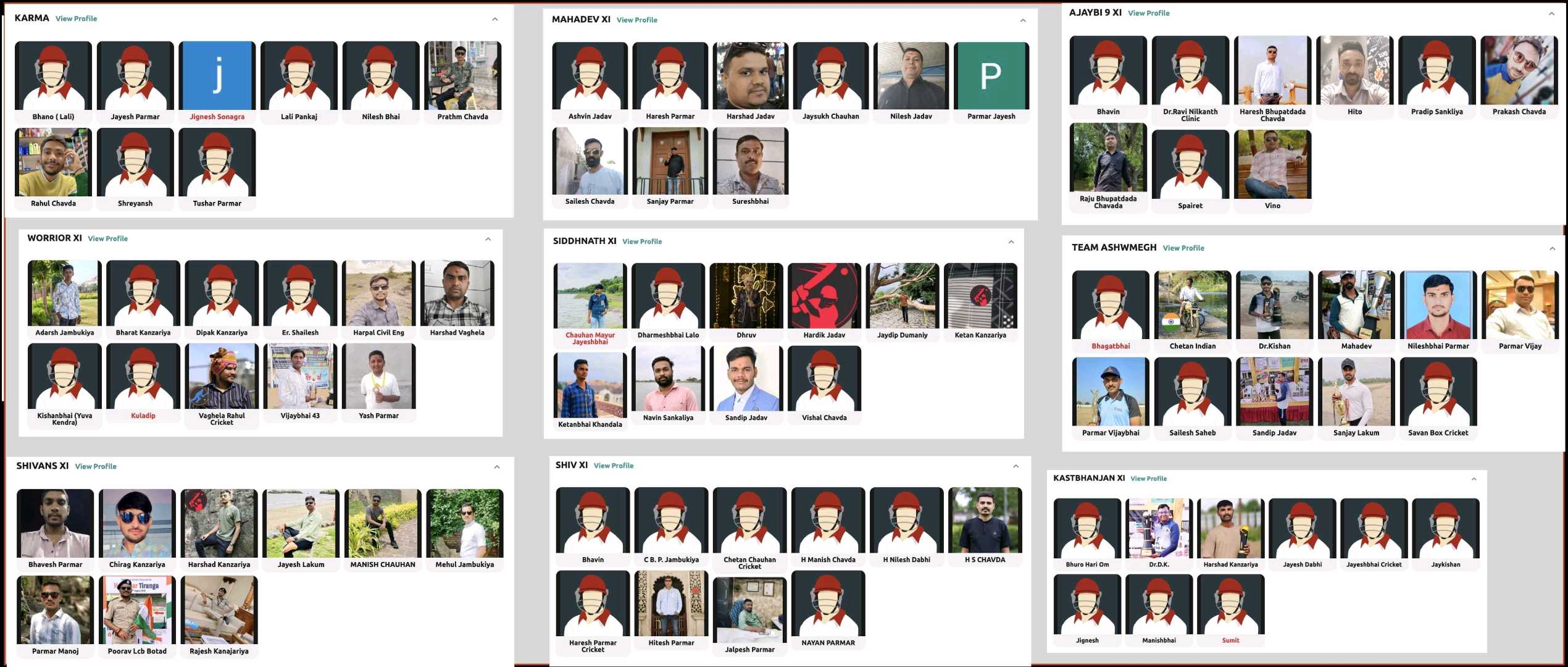The width and height of the screenshot is (1568, 667).
Task: Open Chirag Kanzariya's photo thumbnail
Action: [137, 523]
